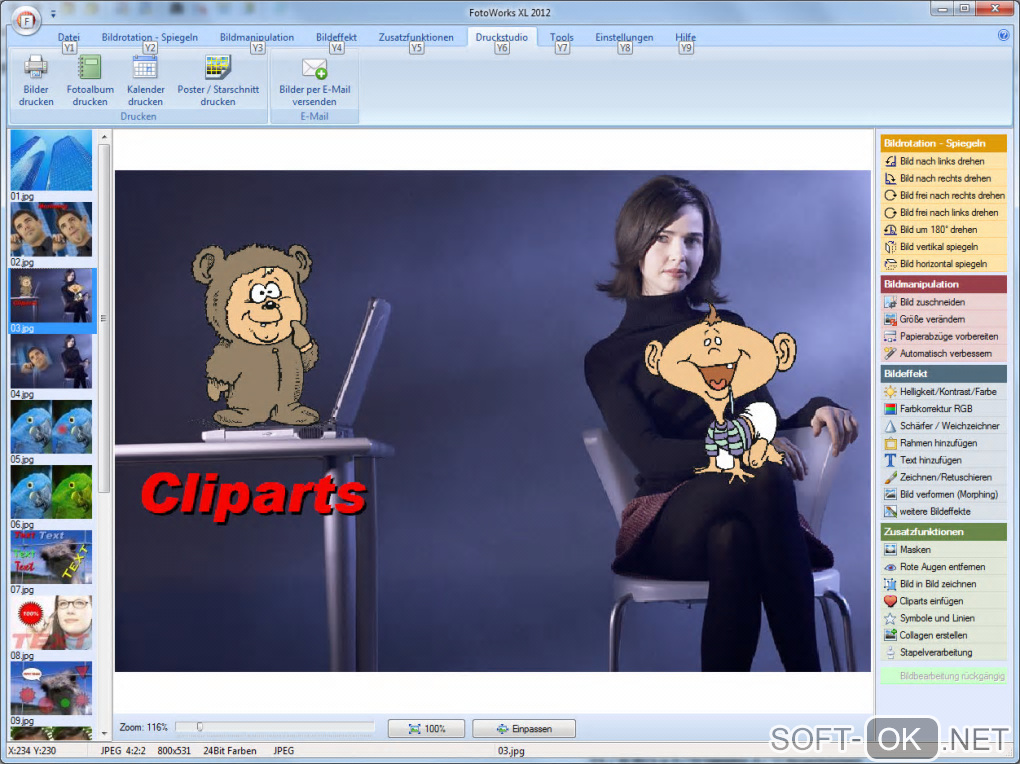
Task: Select Rote Augen entfernen
Action: coord(943,567)
